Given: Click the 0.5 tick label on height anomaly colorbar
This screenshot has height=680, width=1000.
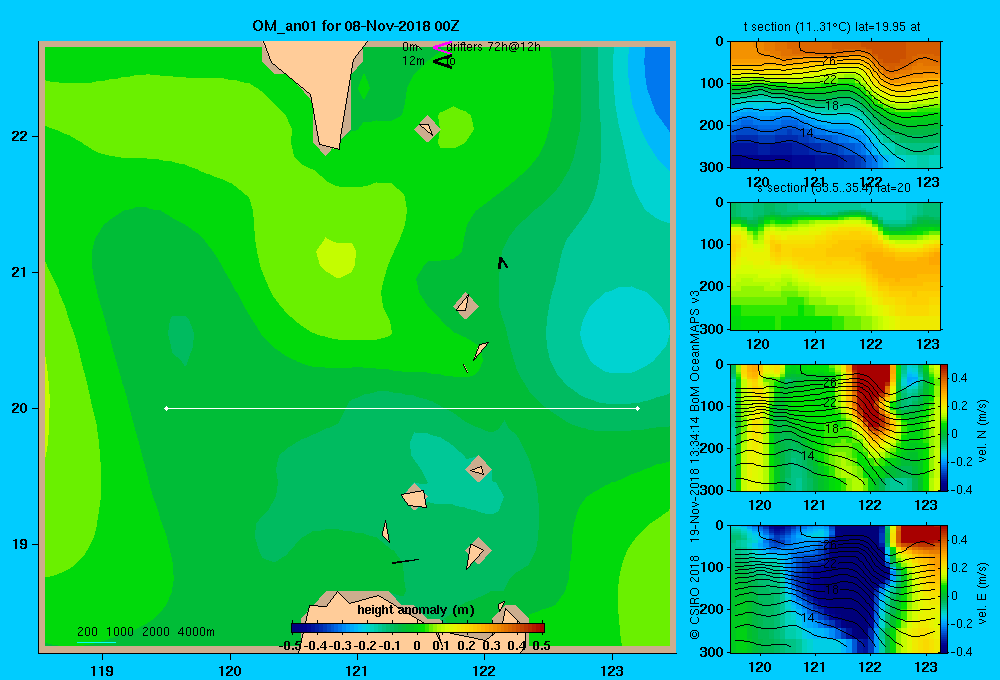Looking at the screenshot, I should pyautogui.click(x=541, y=645).
